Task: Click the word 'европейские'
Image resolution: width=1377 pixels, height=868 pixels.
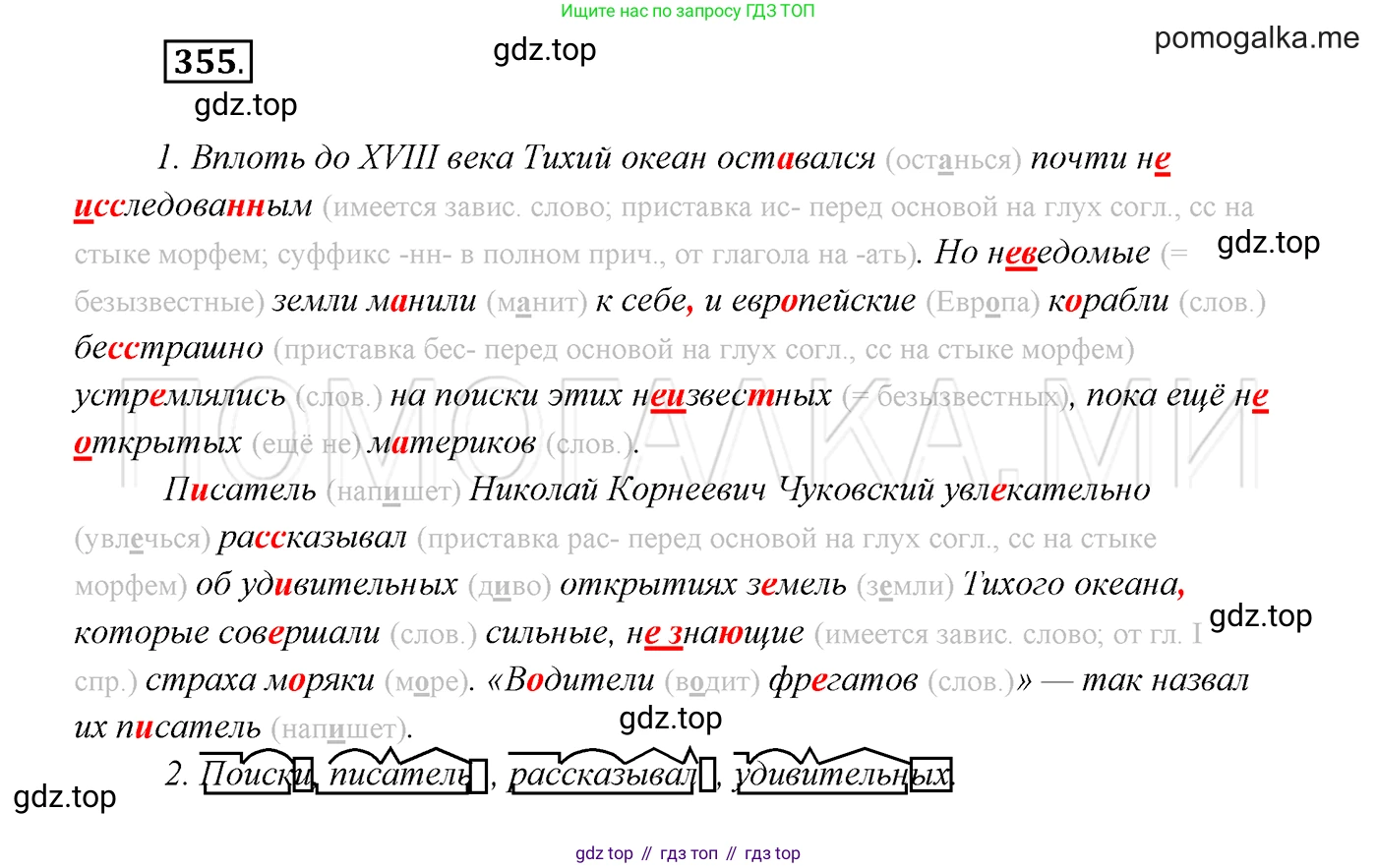Action: (809, 300)
